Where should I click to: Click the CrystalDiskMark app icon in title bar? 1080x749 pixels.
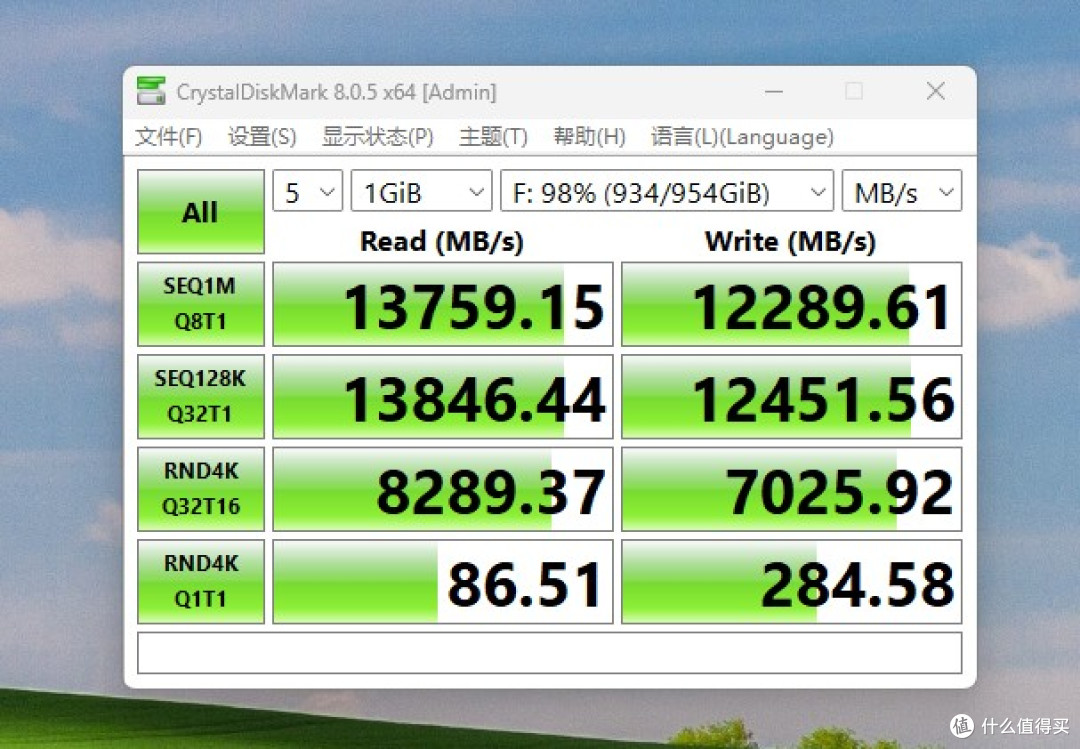click(x=151, y=91)
